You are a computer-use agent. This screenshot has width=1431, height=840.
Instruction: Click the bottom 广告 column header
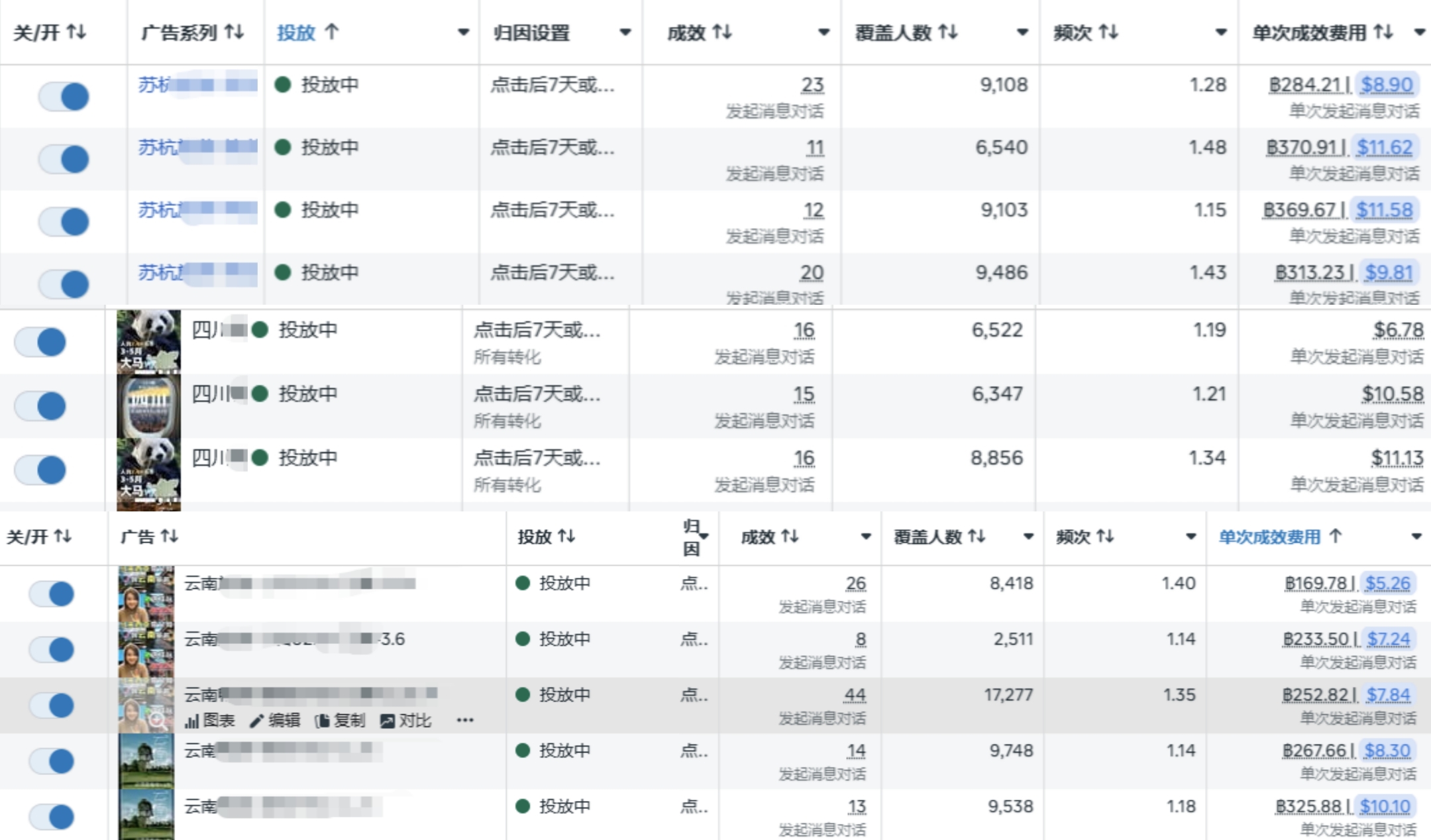click(x=137, y=537)
